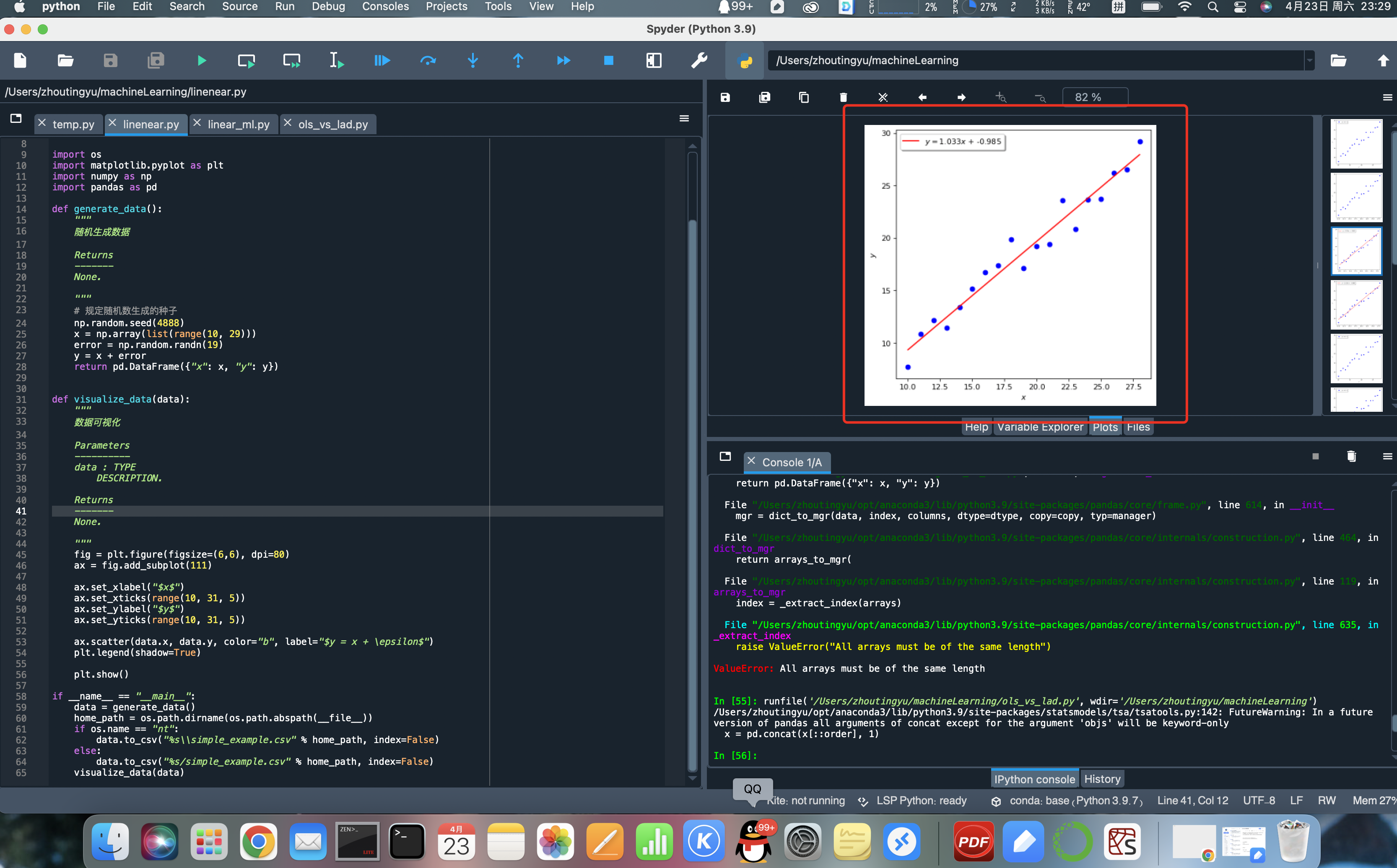Open console pane options hamburger menu
Viewport: 1397px width, 868px height.
click(x=1387, y=456)
